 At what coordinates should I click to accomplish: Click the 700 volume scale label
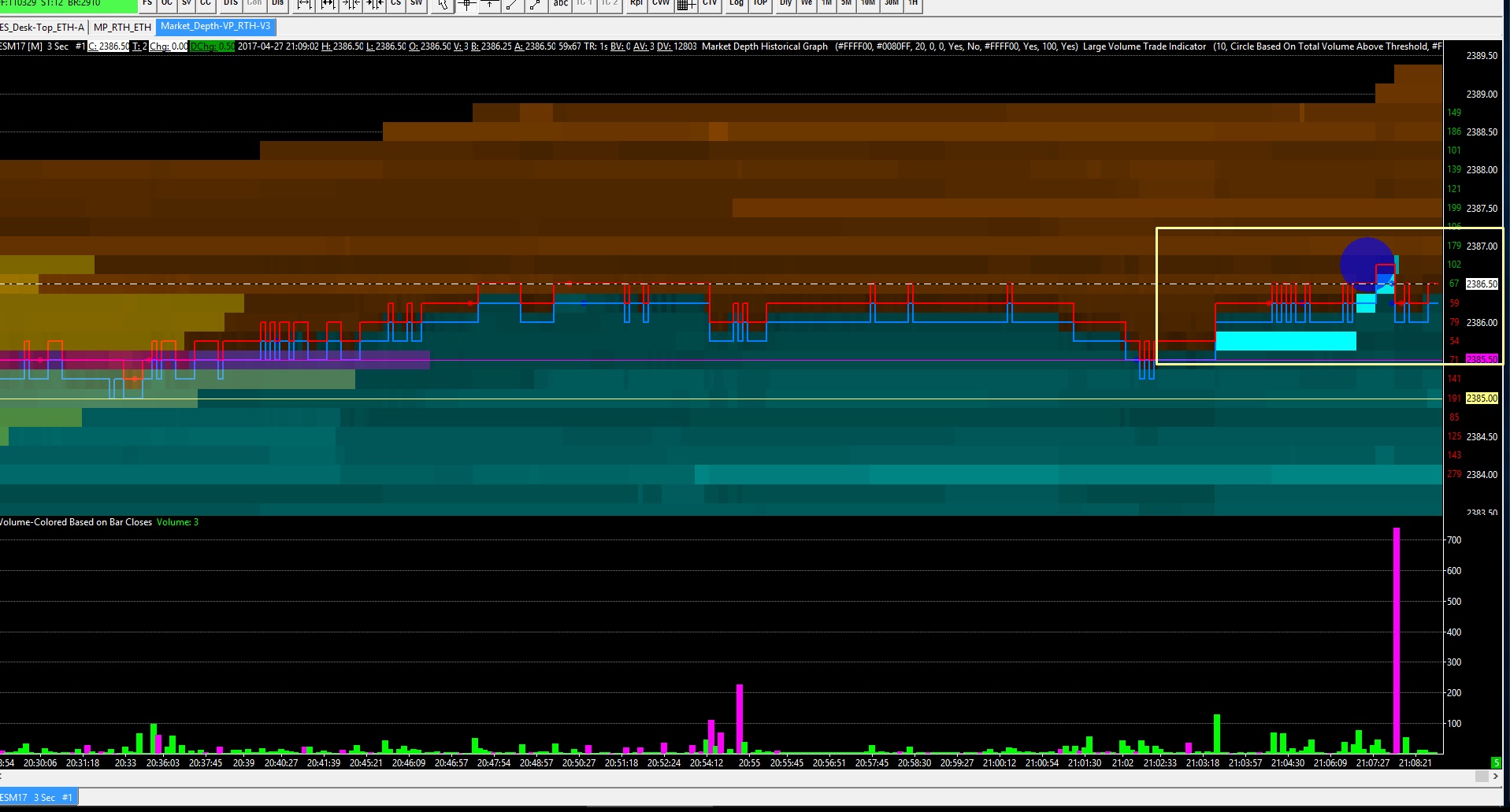(1454, 540)
